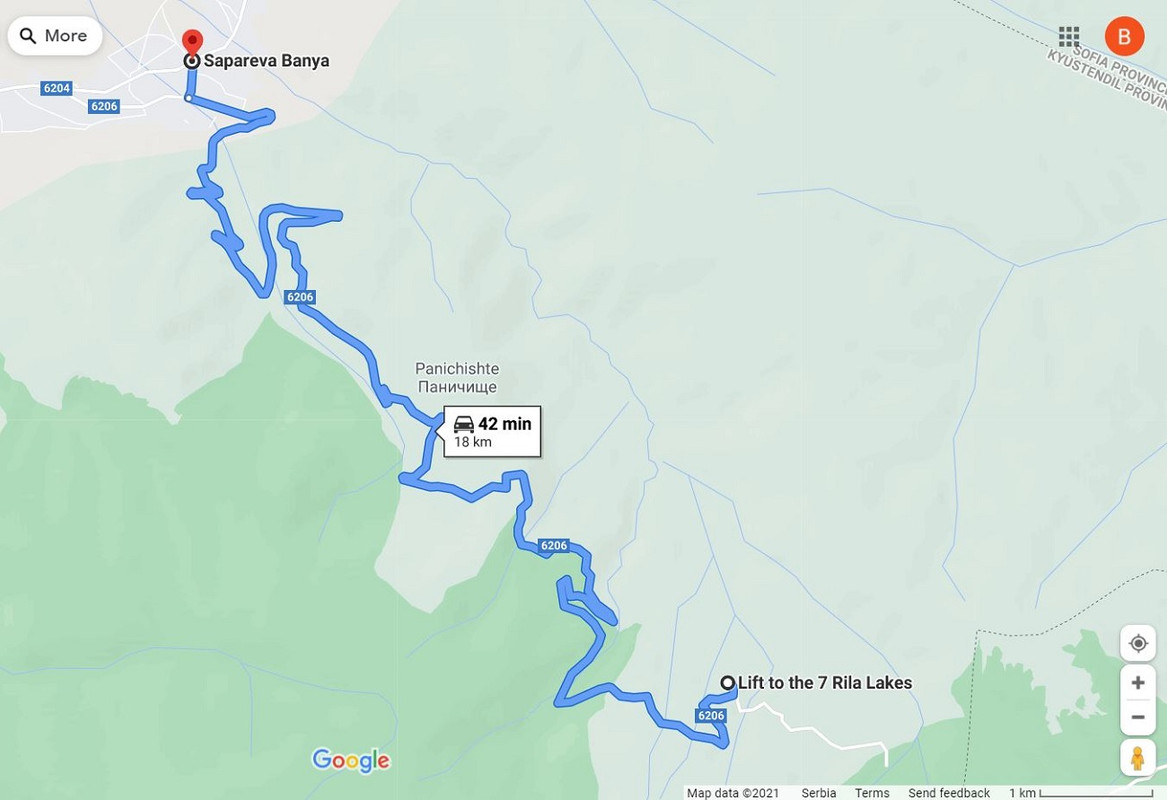The width and height of the screenshot is (1167, 800).
Task: Click the Panichishte village label
Action: click(457, 377)
